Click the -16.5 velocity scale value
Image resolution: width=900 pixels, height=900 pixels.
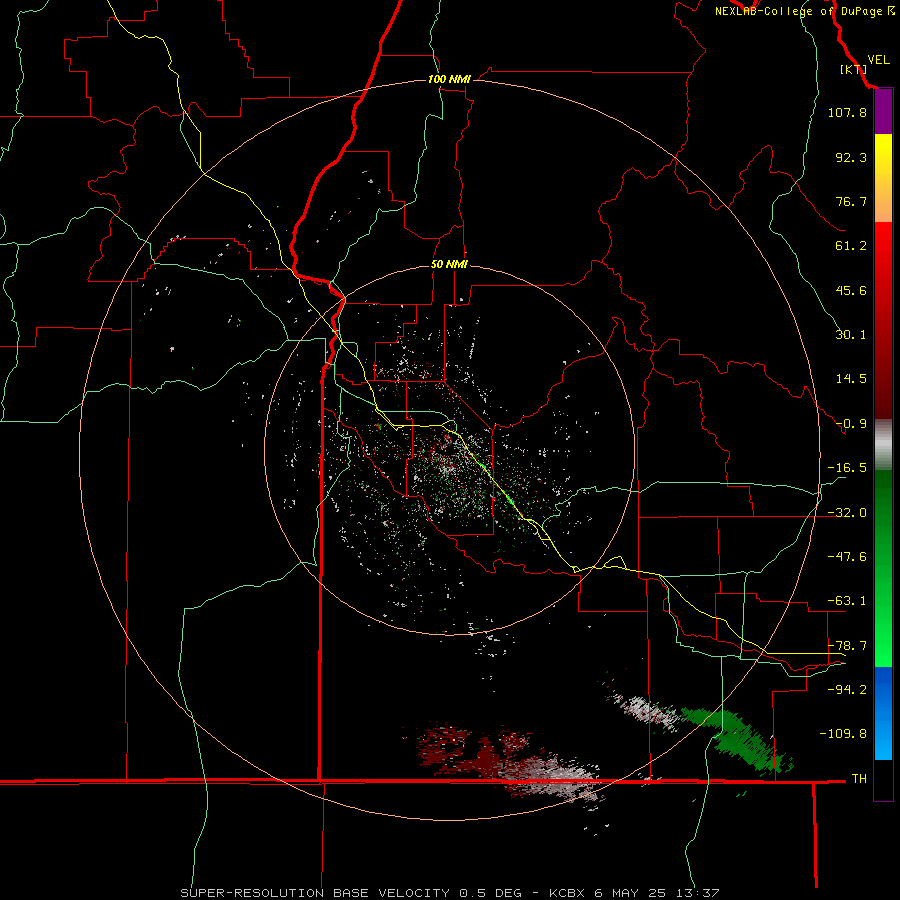(847, 468)
